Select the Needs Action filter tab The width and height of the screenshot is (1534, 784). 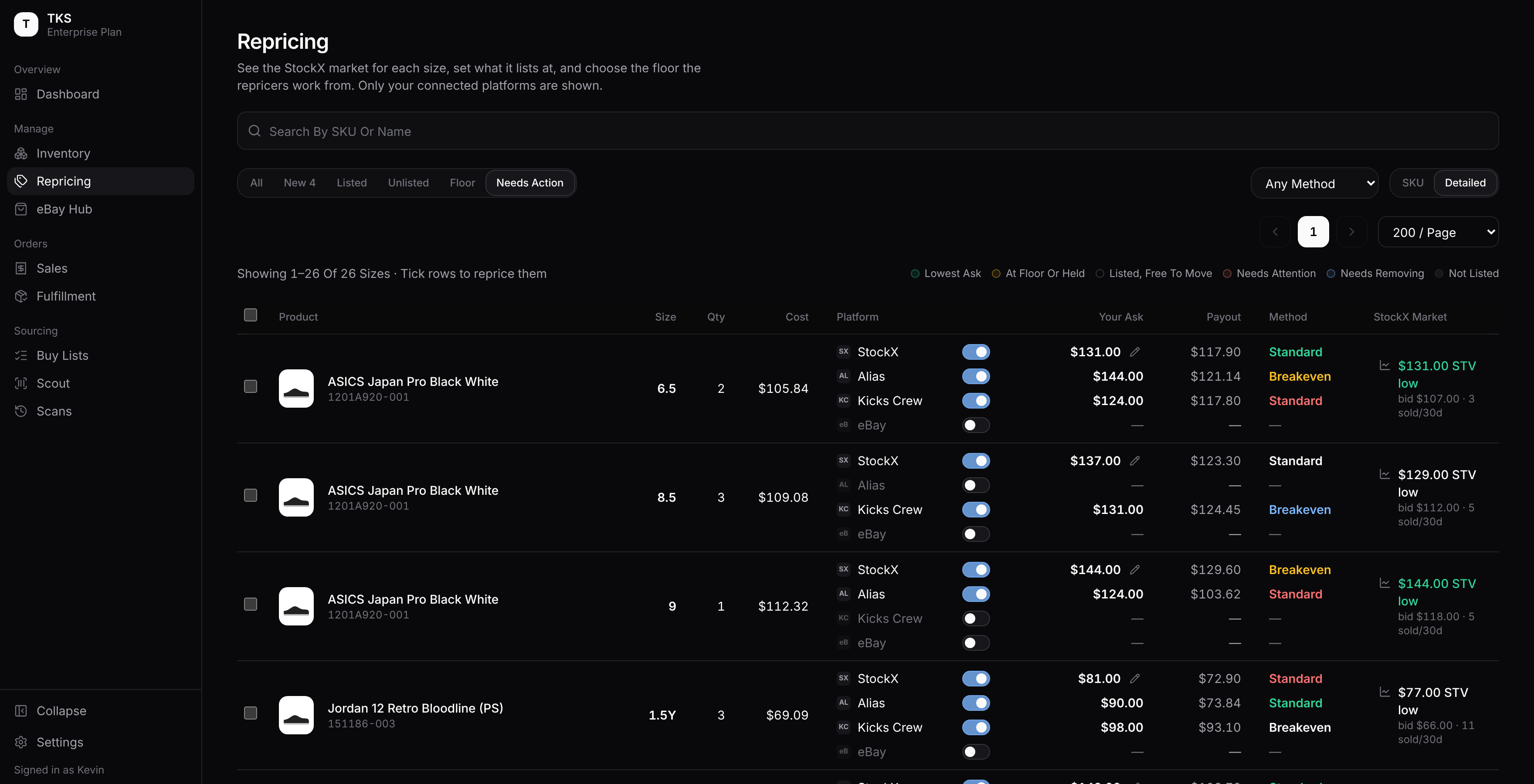(x=529, y=183)
